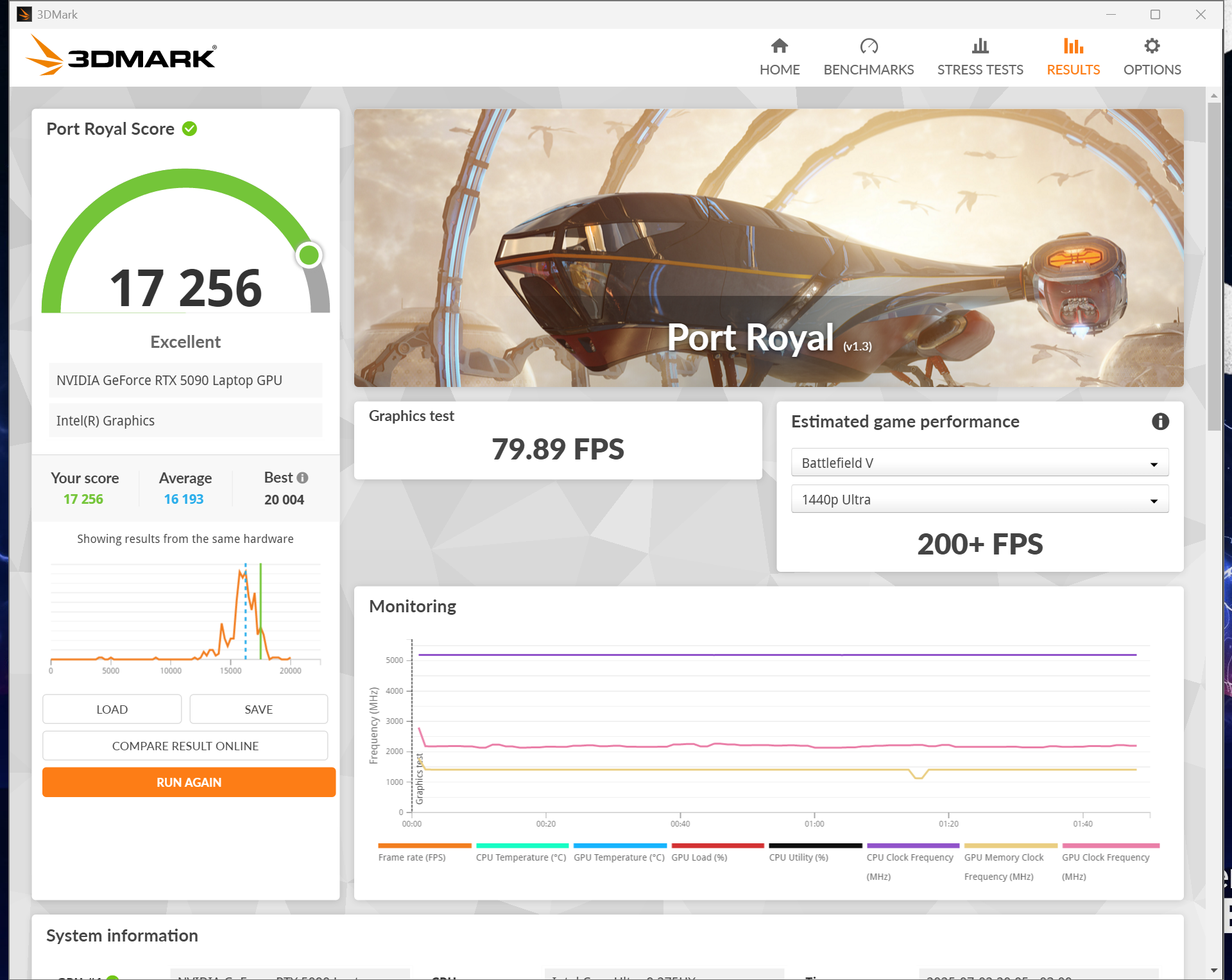The image size is (1232, 980).
Task: Switch to the RESULTS tab label
Action: click(1073, 70)
